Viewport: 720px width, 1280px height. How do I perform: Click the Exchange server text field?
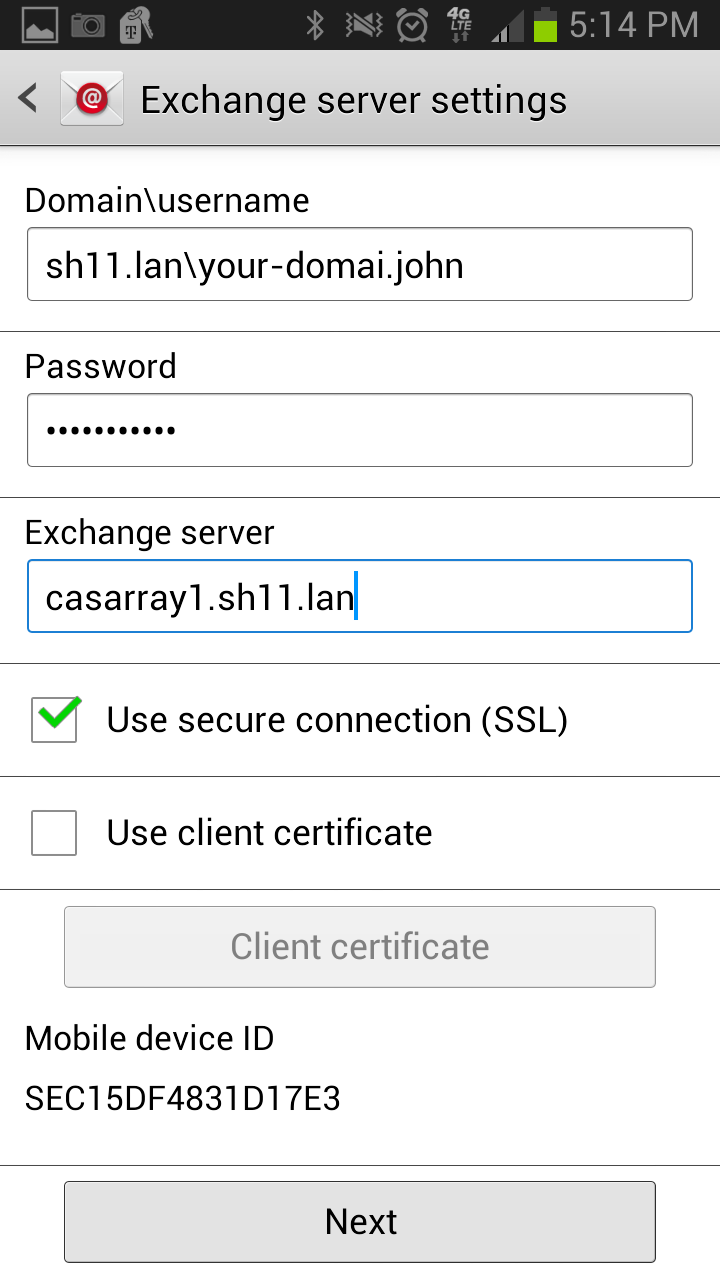point(360,597)
